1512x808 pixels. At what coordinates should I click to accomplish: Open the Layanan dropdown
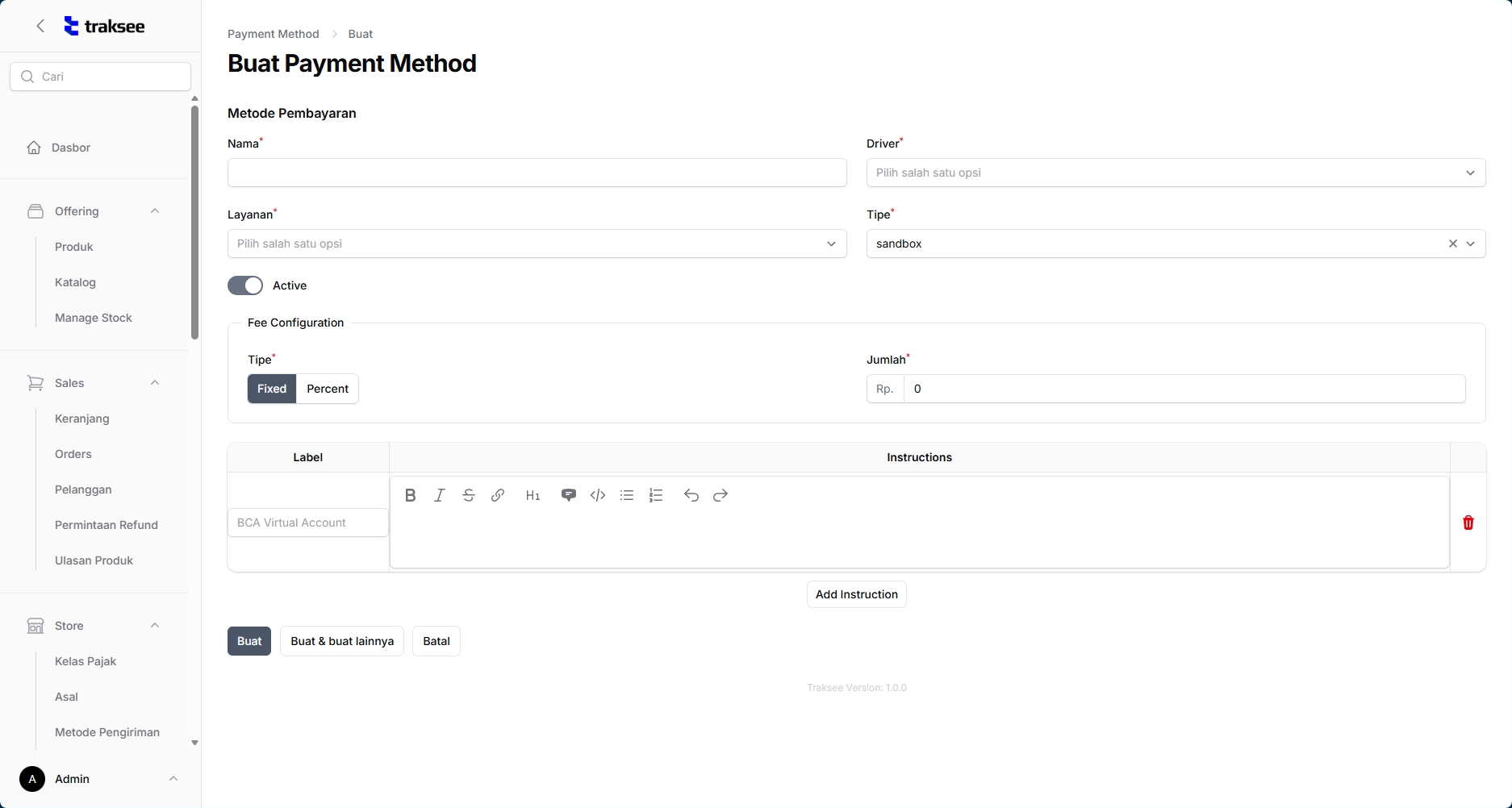[x=537, y=244]
